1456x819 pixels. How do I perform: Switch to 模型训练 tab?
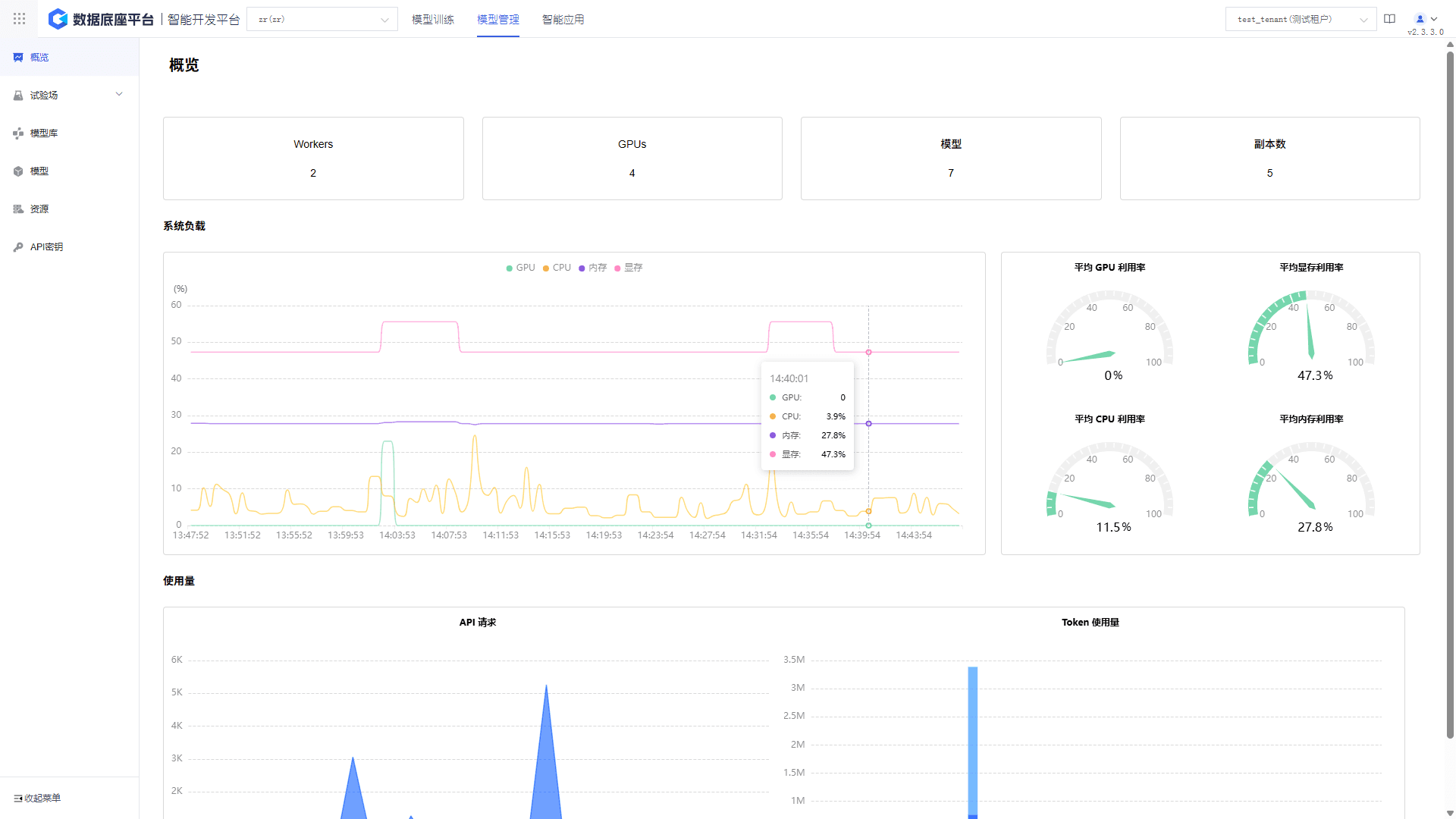point(433,20)
